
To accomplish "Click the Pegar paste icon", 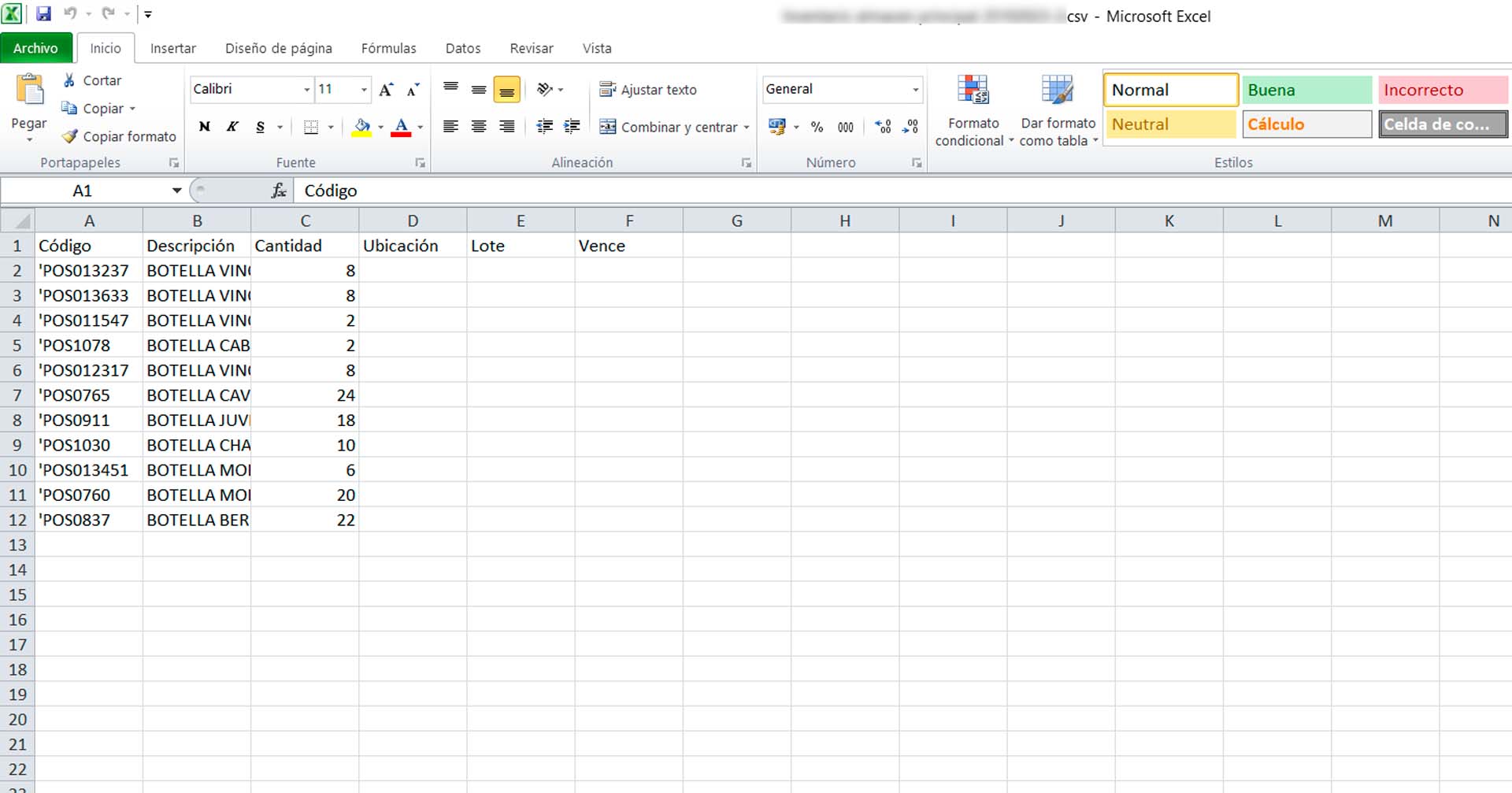I will tap(29, 91).
